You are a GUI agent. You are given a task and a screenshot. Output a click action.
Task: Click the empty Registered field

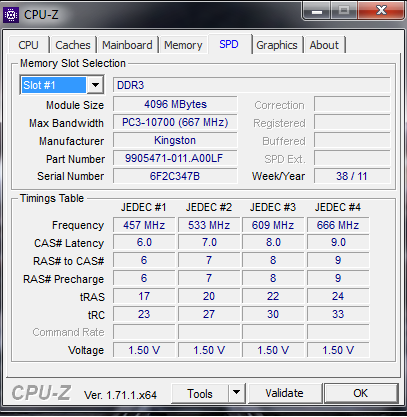352,122
